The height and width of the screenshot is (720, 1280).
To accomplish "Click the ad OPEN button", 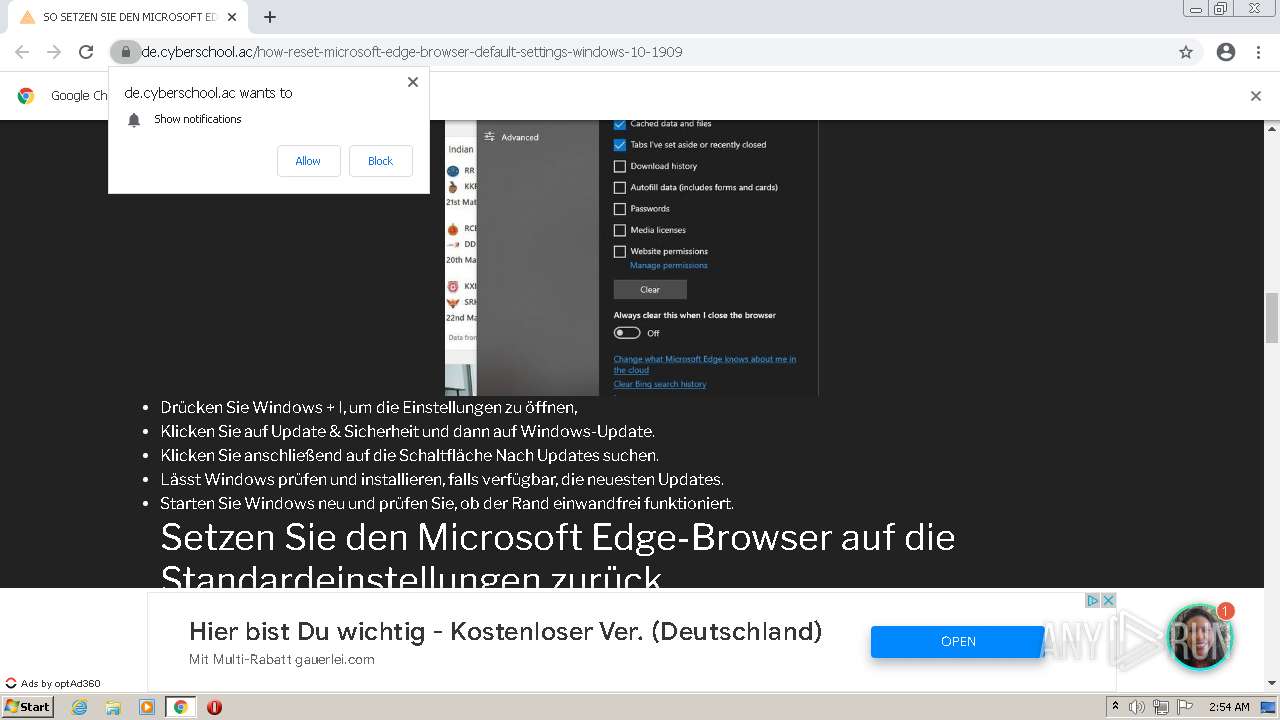I will (958, 642).
